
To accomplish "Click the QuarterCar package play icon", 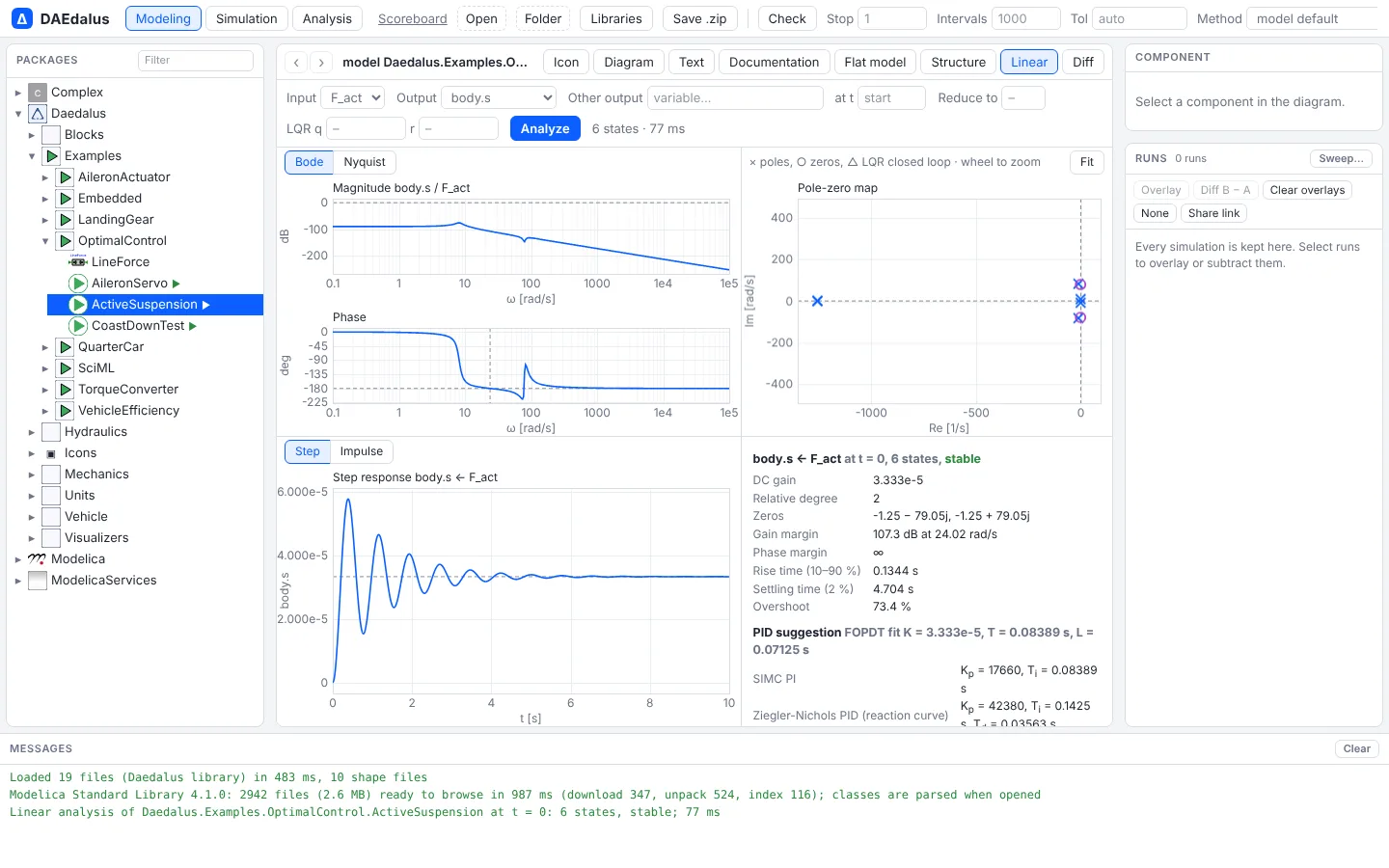I will [65, 347].
